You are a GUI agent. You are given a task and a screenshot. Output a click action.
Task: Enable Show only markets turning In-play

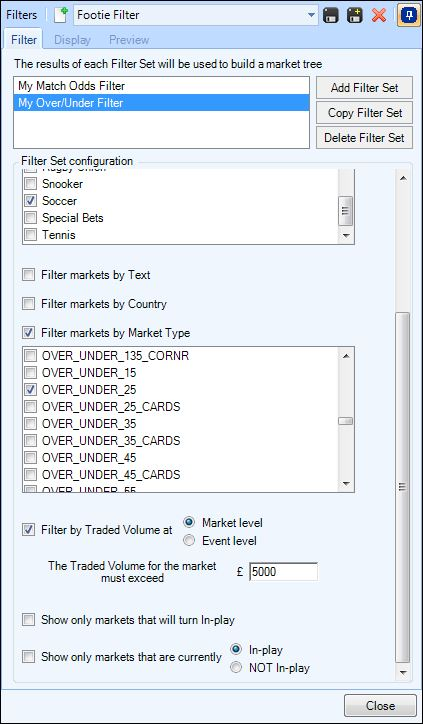pos(29,620)
